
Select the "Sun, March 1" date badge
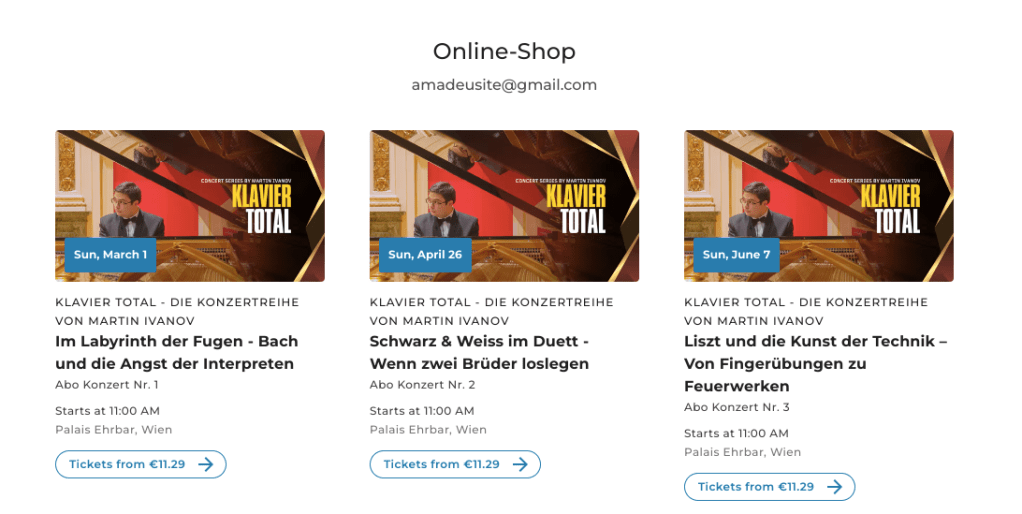click(x=110, y=255)
